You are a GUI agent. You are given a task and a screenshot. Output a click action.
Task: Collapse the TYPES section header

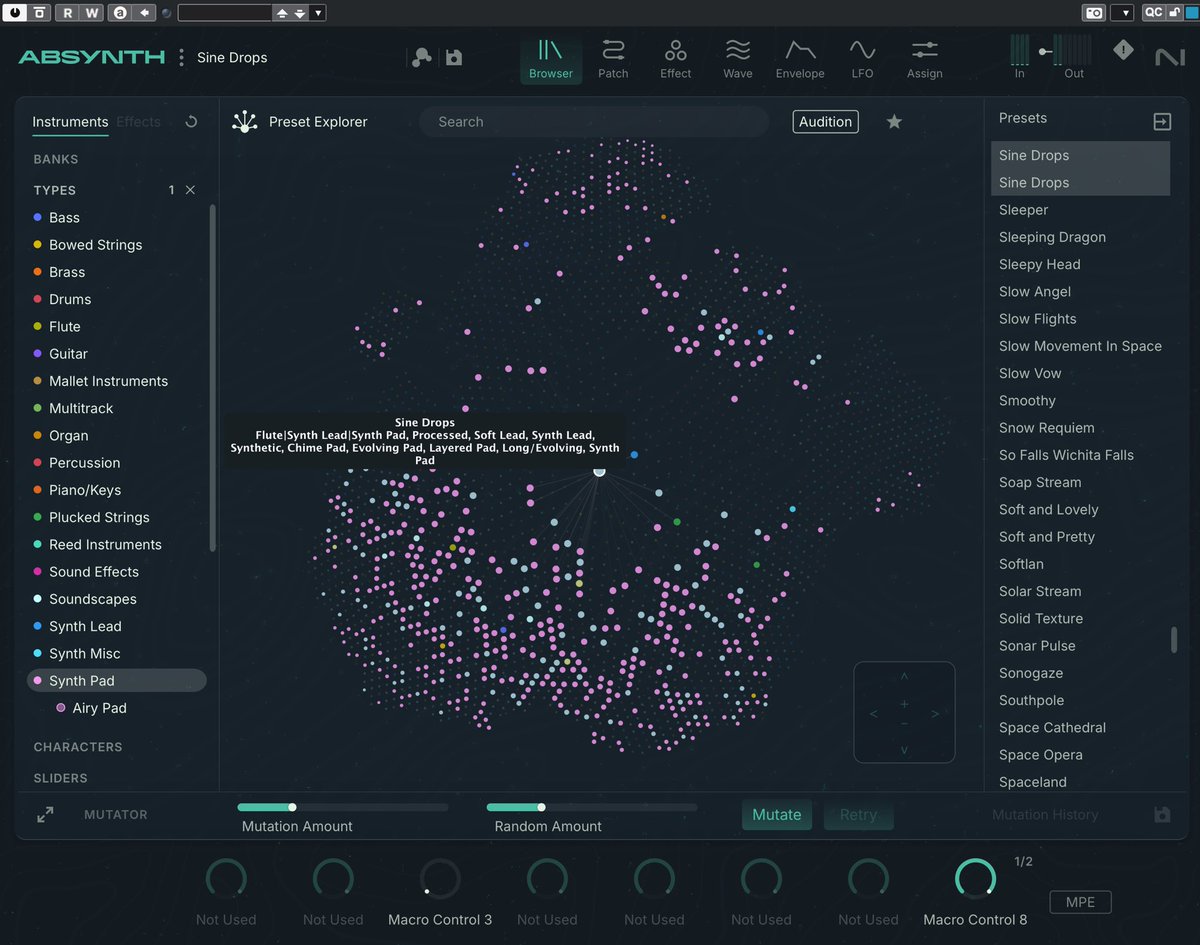(55, 190)
